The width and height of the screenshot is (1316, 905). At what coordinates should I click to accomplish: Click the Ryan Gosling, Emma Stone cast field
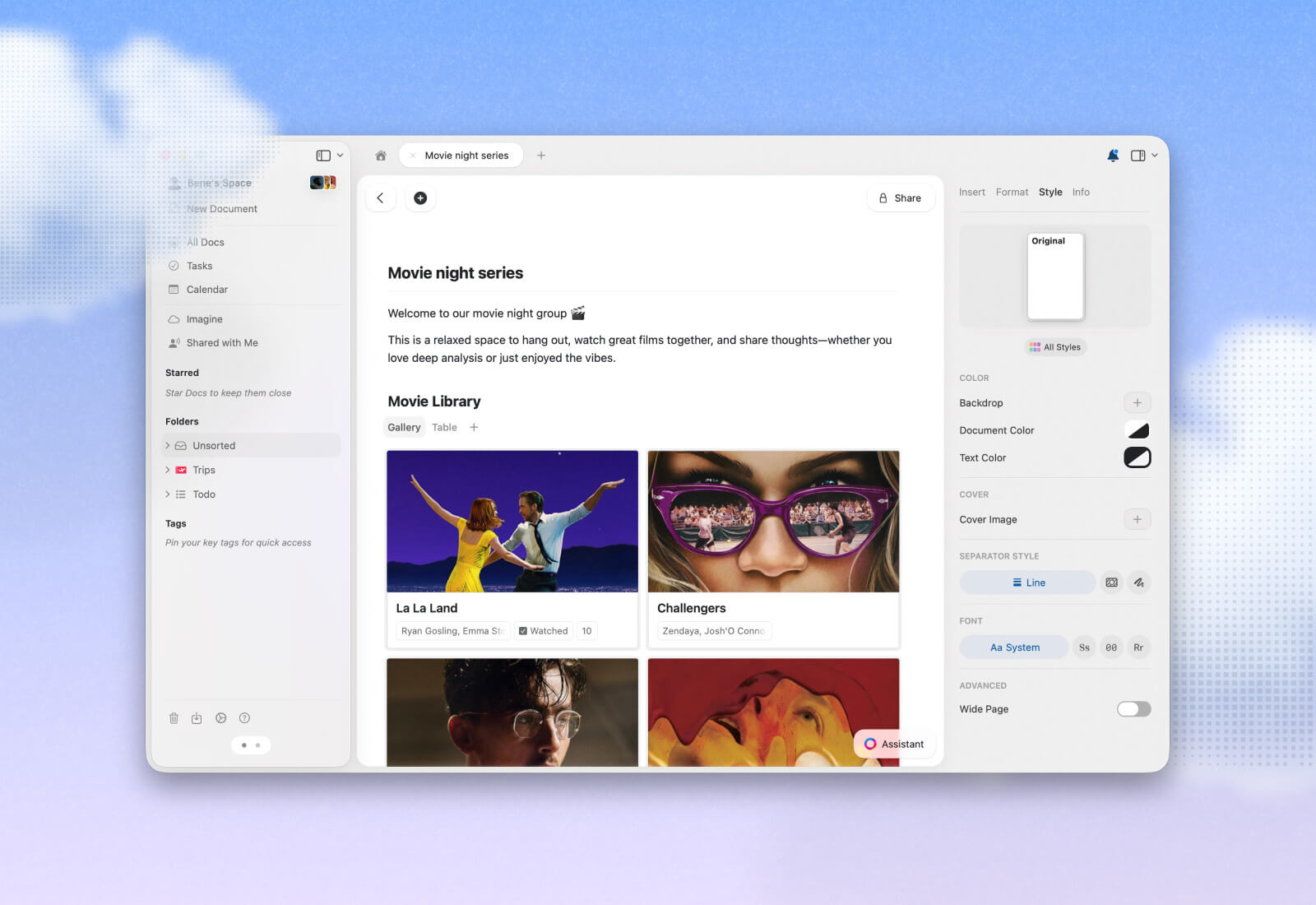tap(453, 631)
